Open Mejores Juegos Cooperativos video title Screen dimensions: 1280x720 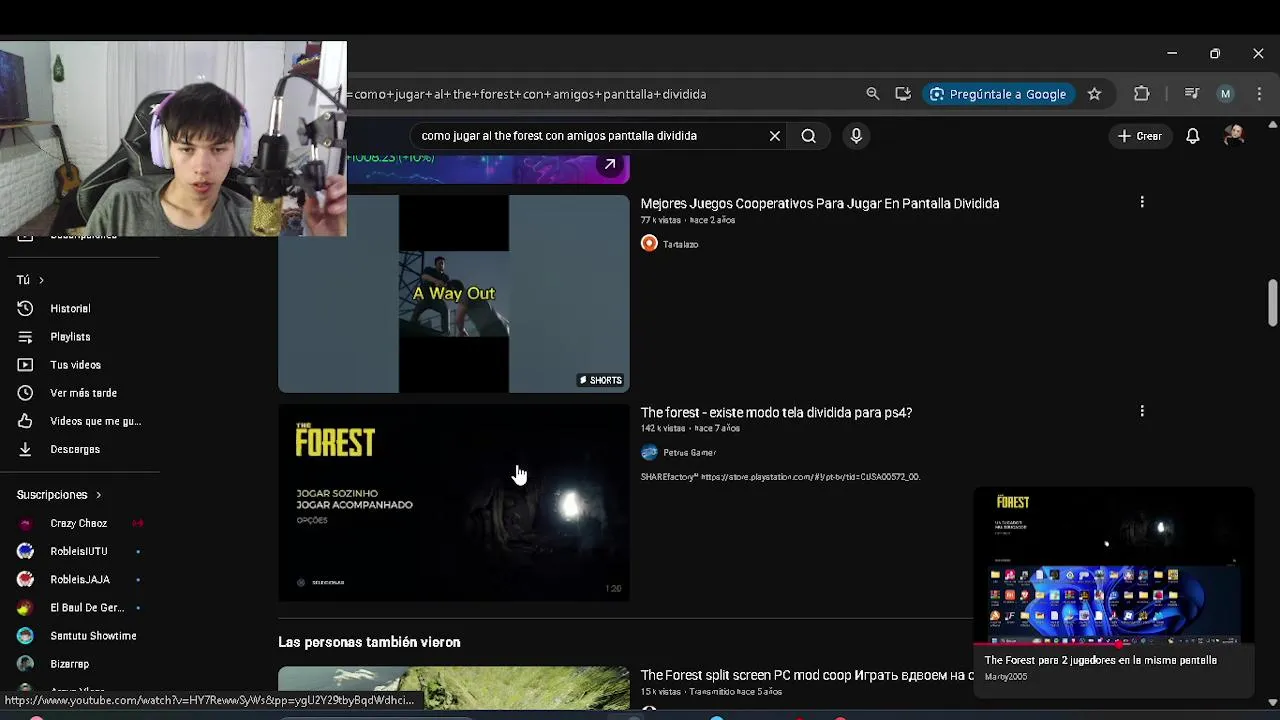820,203
